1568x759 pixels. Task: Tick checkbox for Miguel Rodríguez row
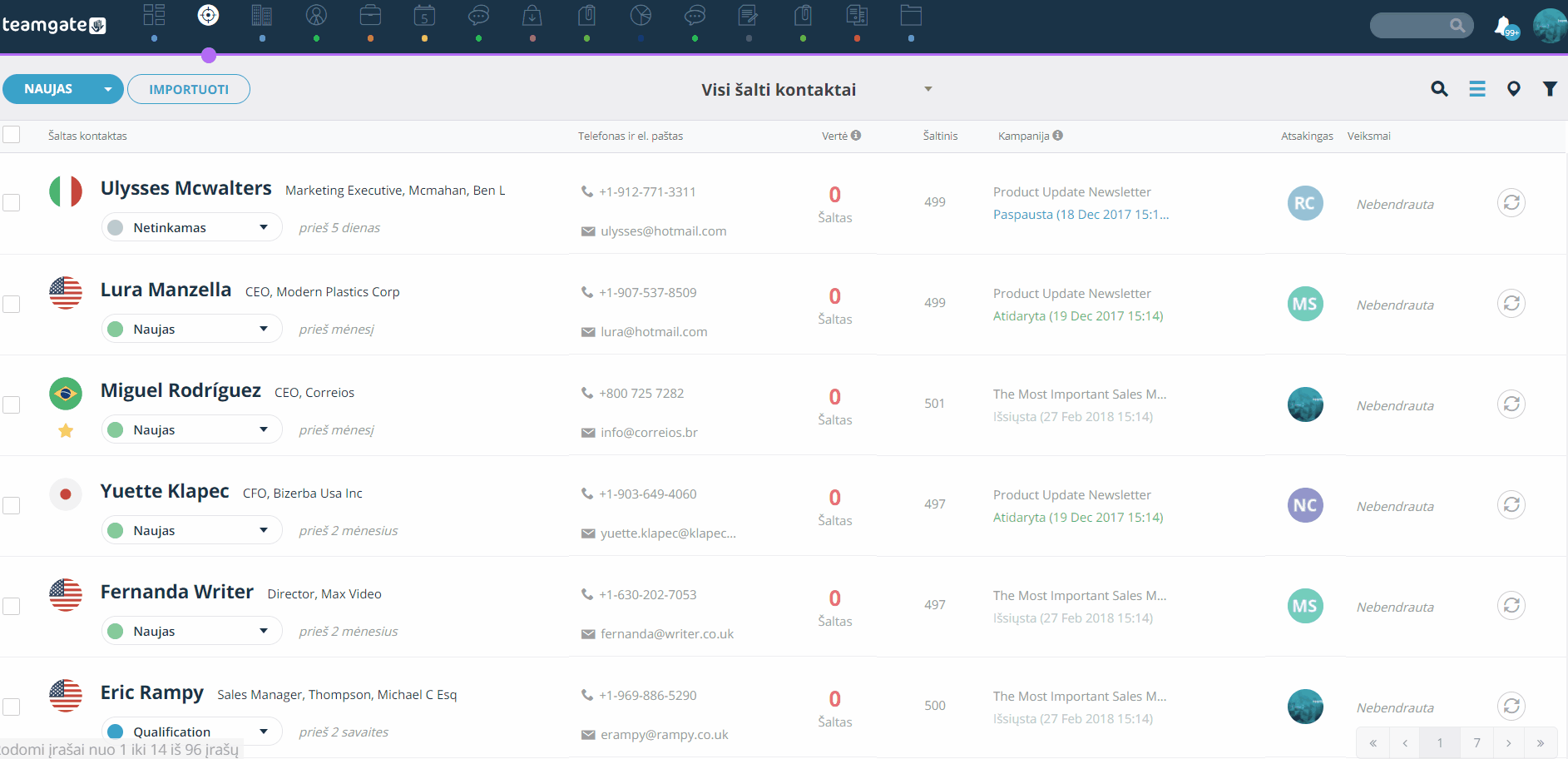(11, 404)
